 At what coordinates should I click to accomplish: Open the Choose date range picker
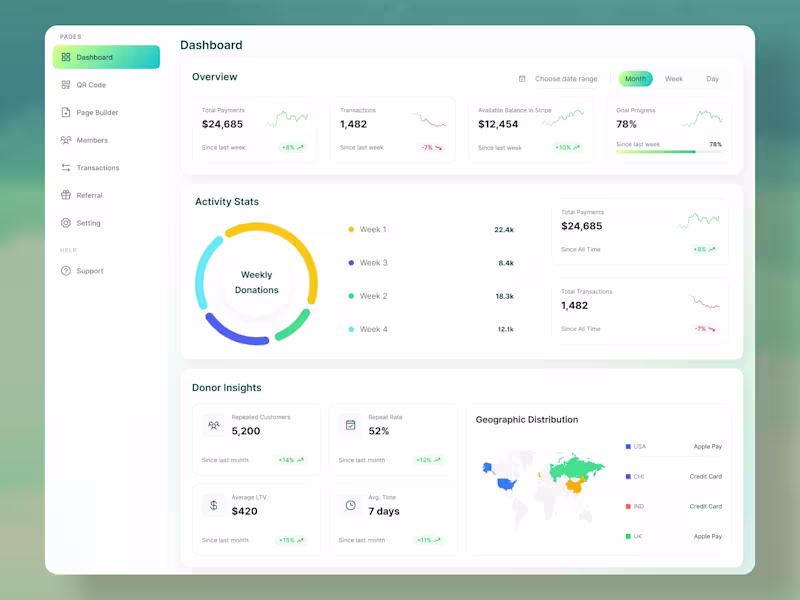[566, 78]
